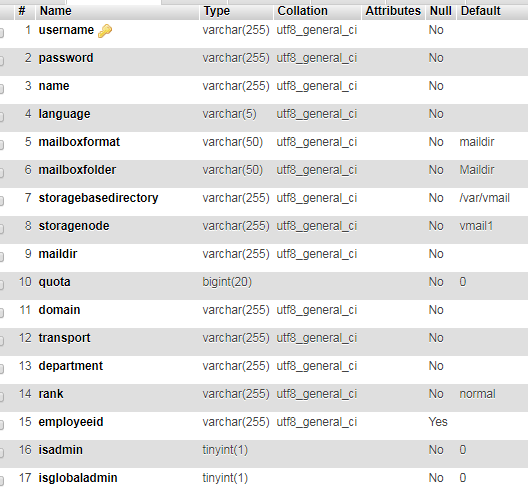Select the storagebasedirectory column name
The image size is (528, 489).
pyautogui.click(x=98, y=198)
